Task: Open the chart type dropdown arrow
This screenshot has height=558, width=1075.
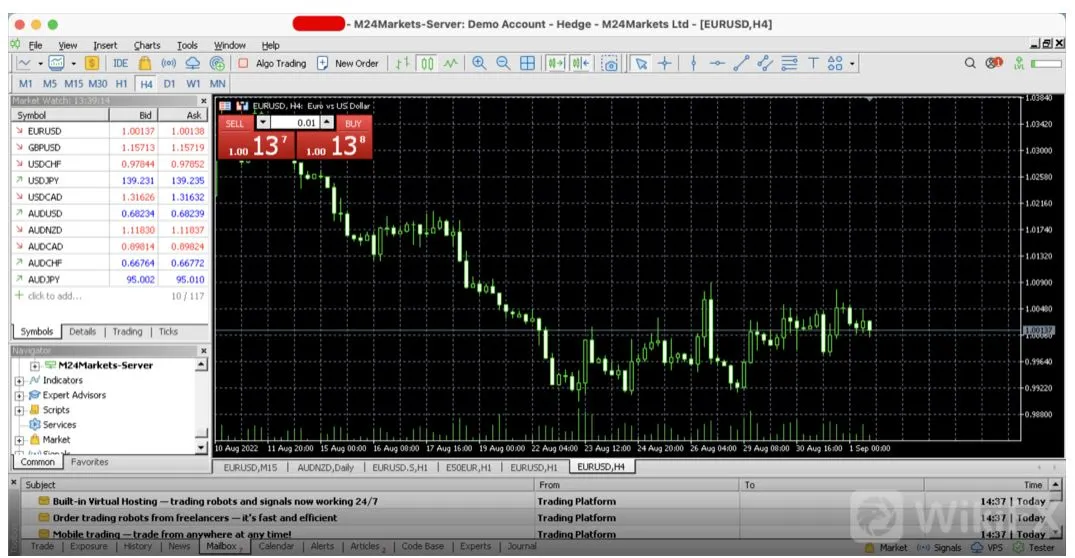Action: click(x=40, y=64)
